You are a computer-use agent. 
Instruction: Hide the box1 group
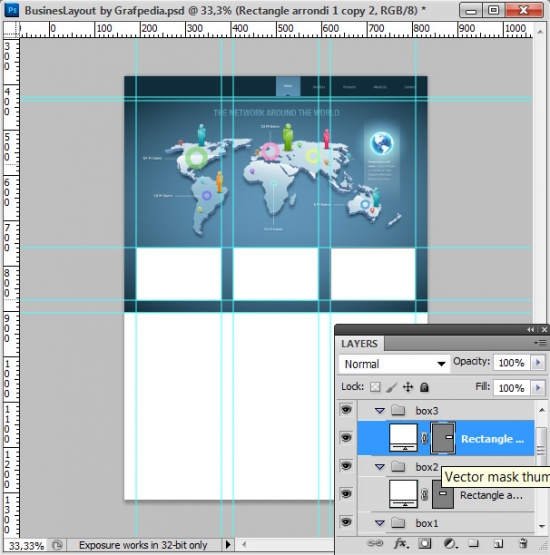(346, 522)
